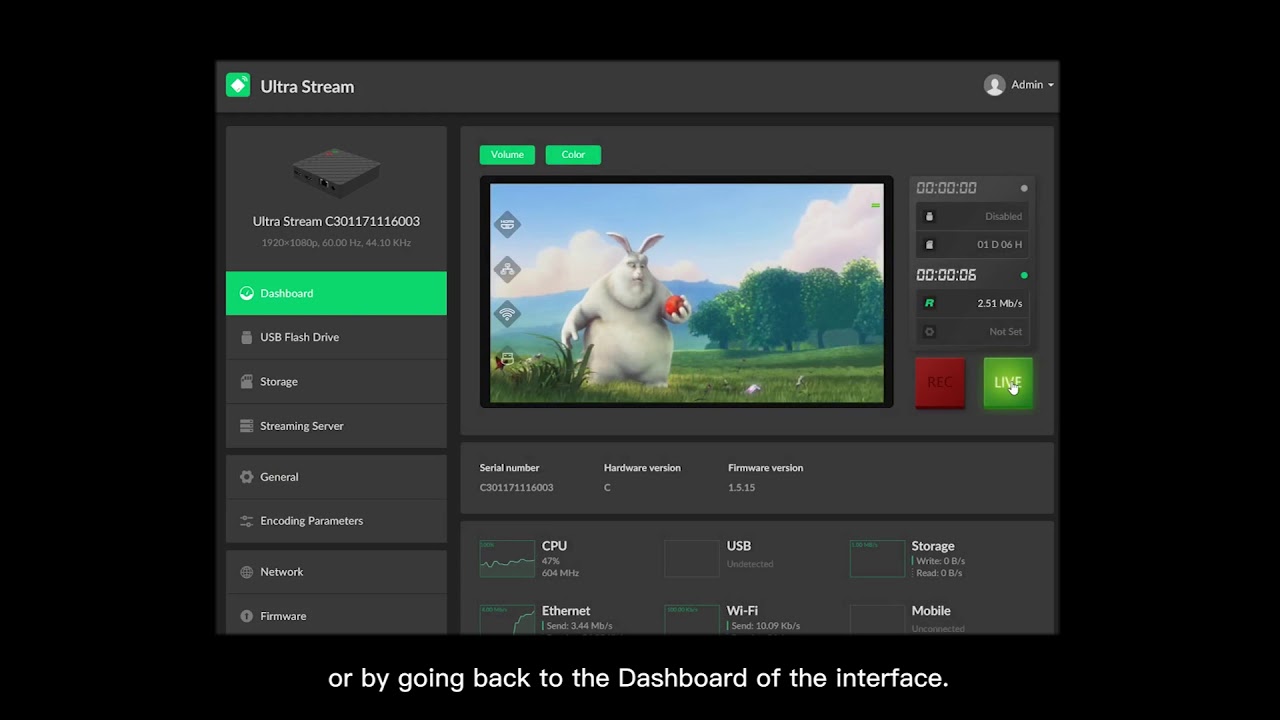Click the green Volume button
This screenshot has height=720, width=1280.
pyautogui.click(x=507, y=154)
